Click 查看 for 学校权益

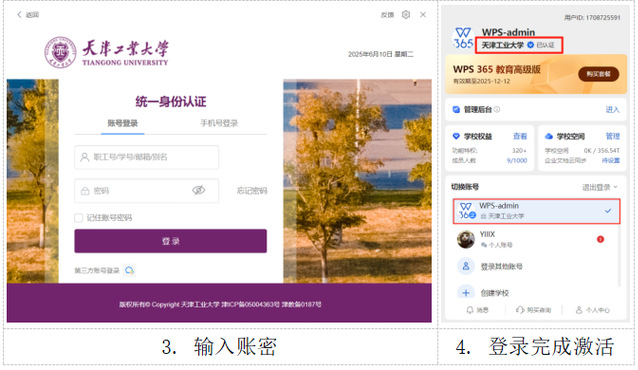coord(520,136)
